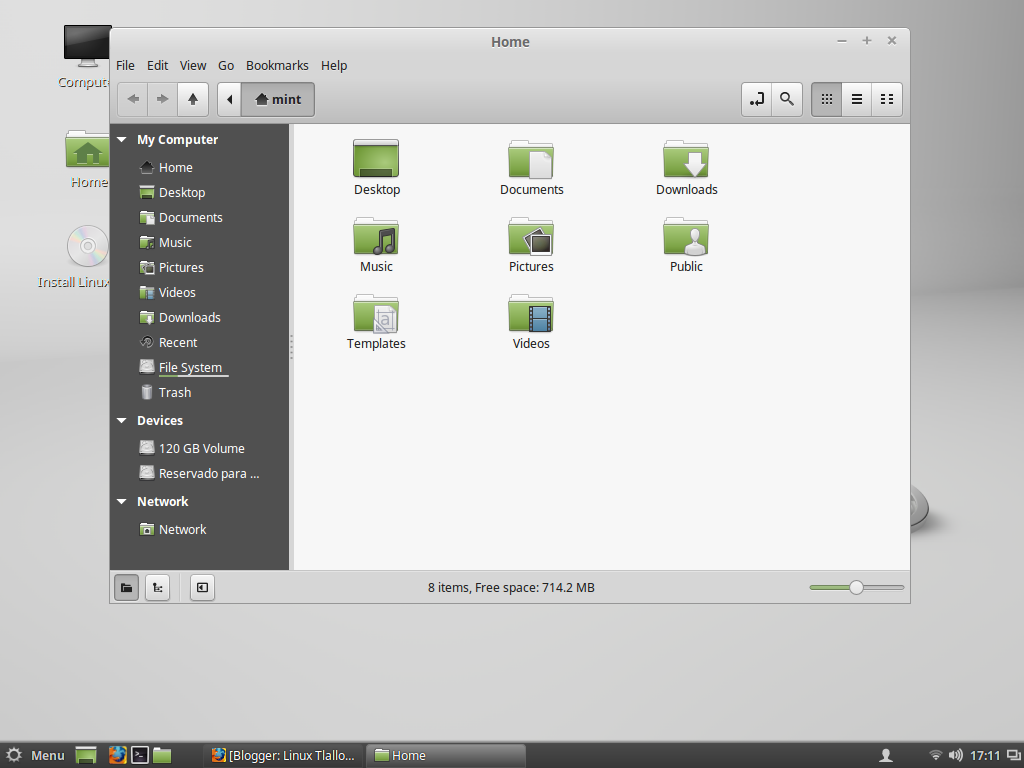Open the Bookmarks menu
The image size is (1024, 768).
[277, 65]
